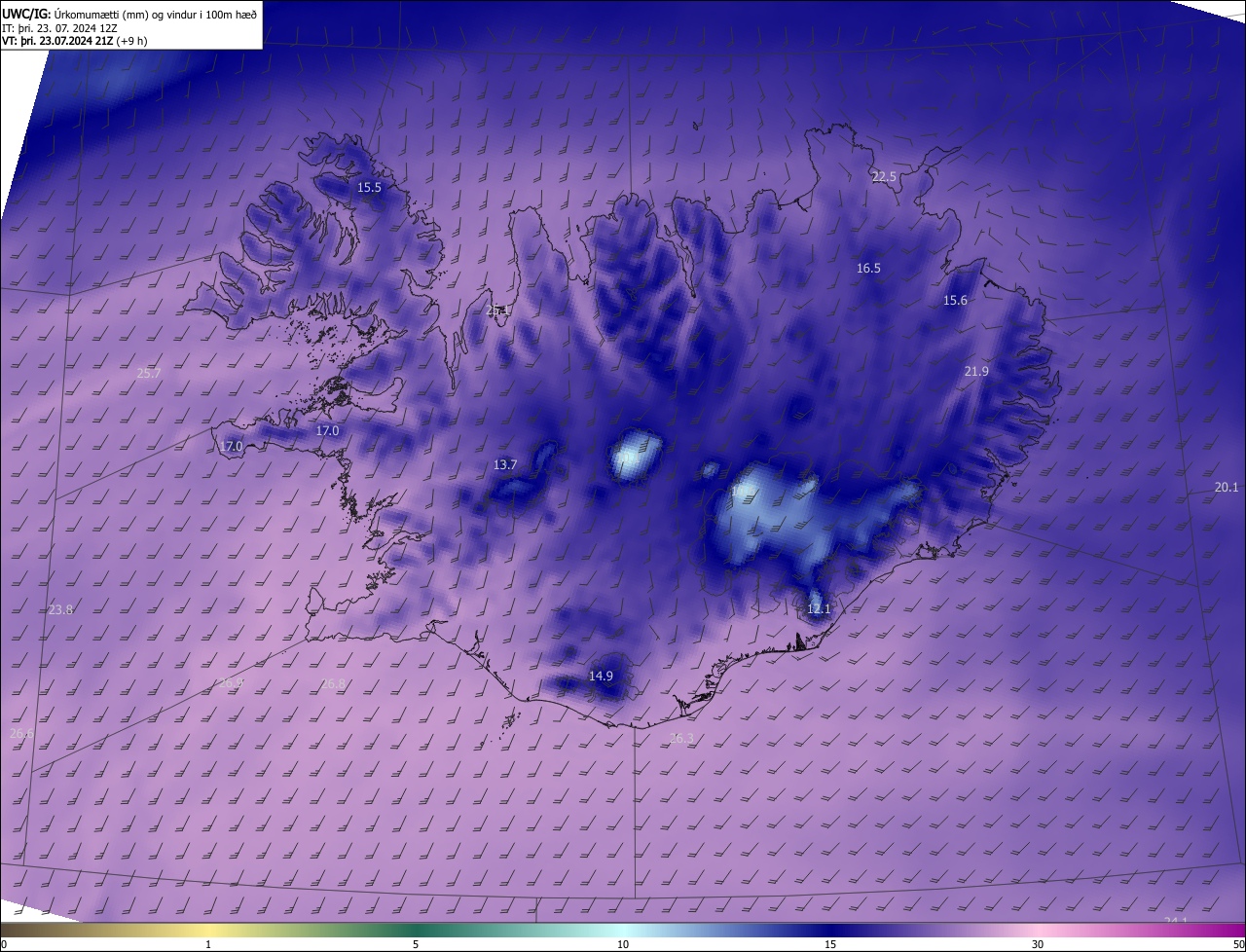The height and width of the screenshot is (952, 1246).
Task: Click the colorbar tick label 30
Action: (1038, 944)
